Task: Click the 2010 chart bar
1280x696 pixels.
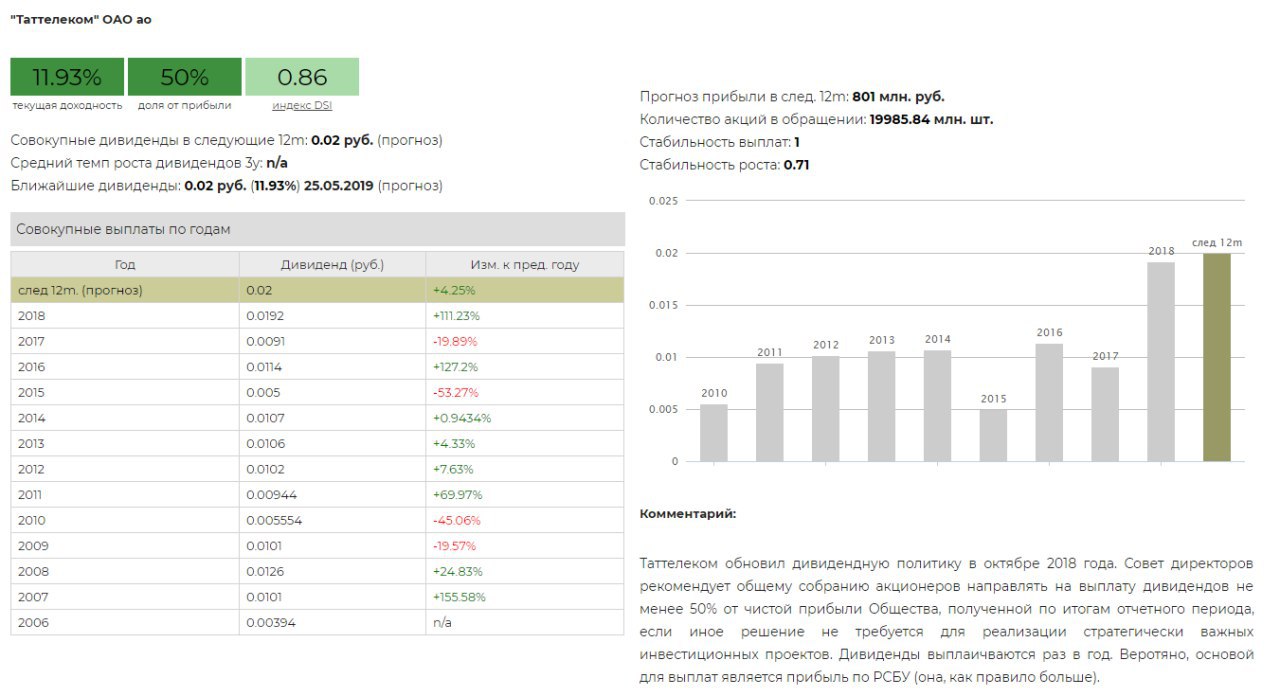Action: (714, 433)
